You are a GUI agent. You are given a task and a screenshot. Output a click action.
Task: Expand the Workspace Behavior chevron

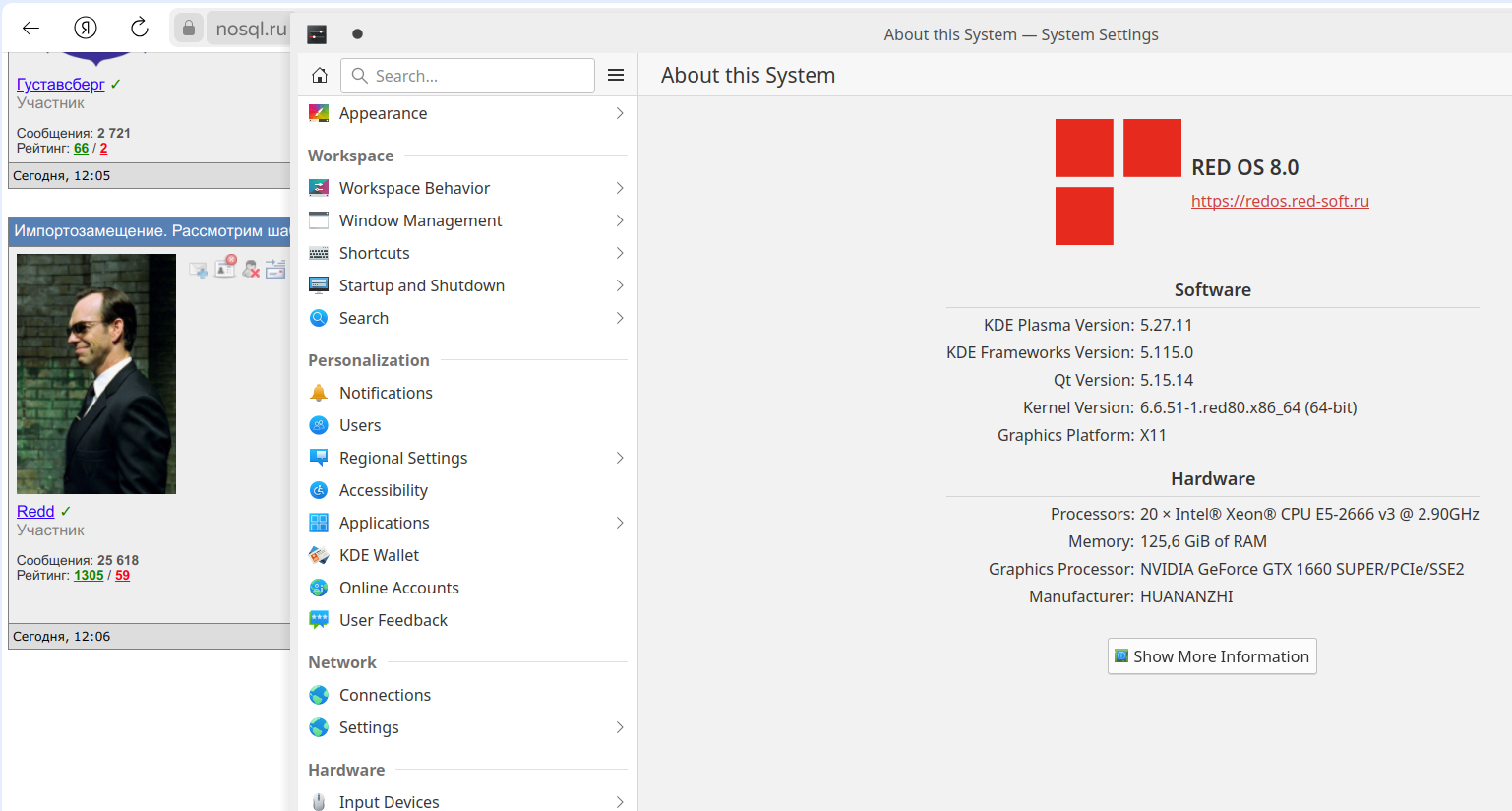pos(620,188)
